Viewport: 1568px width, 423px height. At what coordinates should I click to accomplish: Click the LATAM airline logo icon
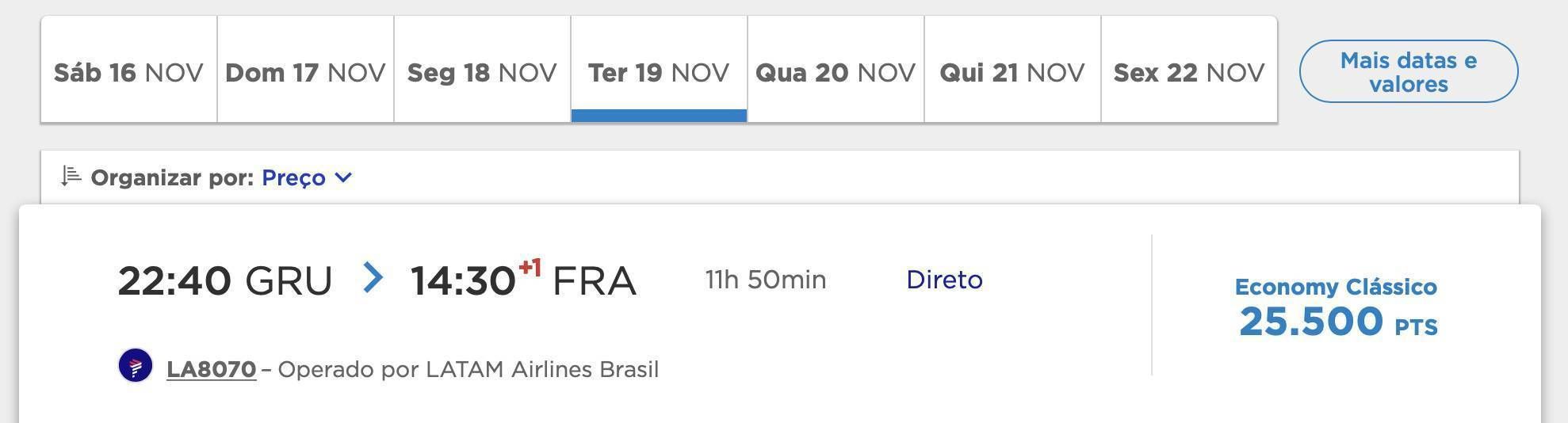tap(136, 366)
